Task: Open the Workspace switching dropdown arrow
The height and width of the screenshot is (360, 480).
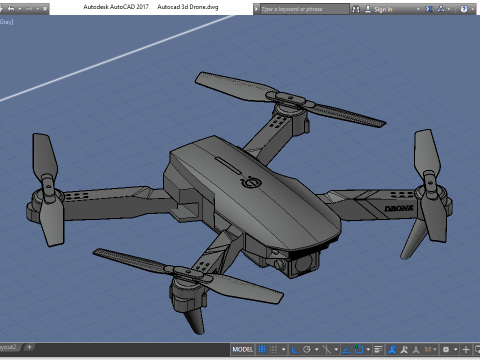Action: pyautogui.click(x=455, y=349)
